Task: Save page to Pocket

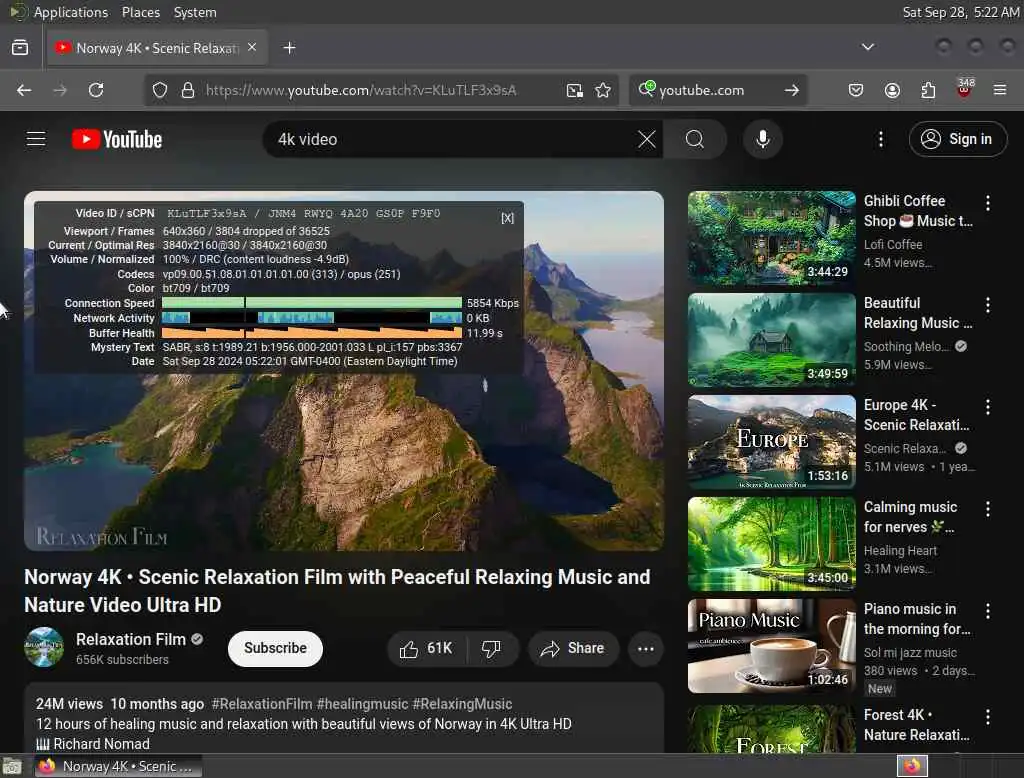Action: pos(856,90)
